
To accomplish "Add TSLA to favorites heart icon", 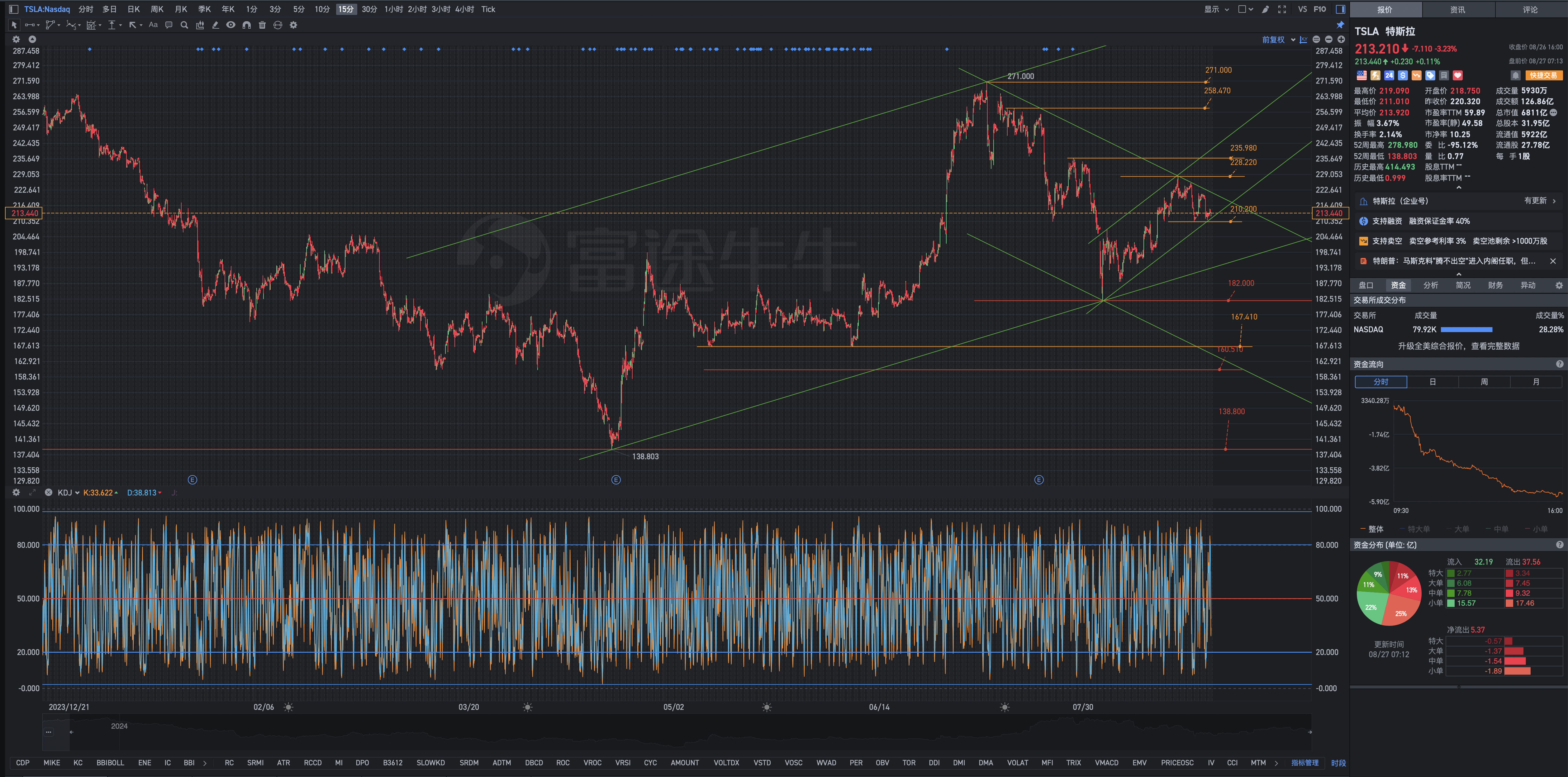I will click(x=1457, y=75).
